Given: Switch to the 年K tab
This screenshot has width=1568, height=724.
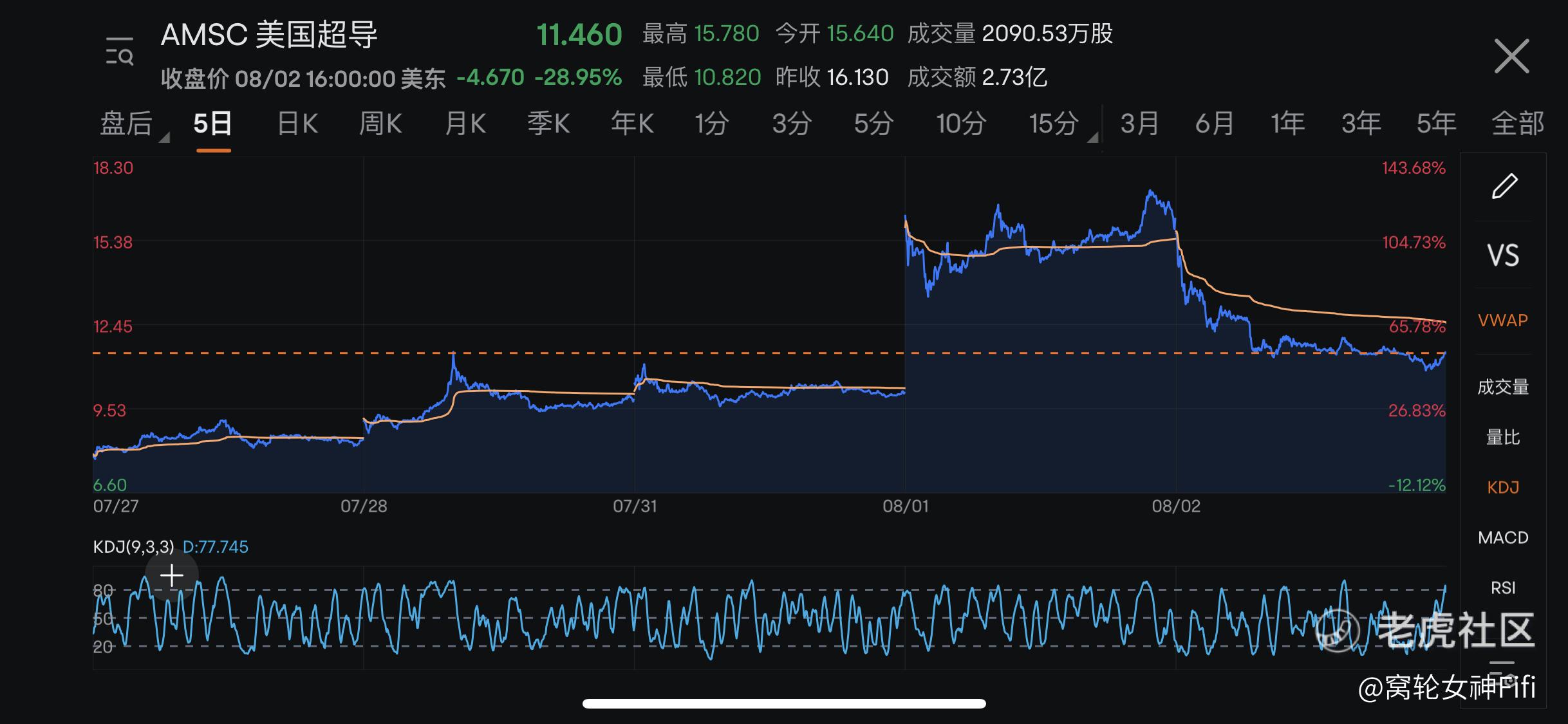Looking at the screenshot, I should click(x=632, y=124).
